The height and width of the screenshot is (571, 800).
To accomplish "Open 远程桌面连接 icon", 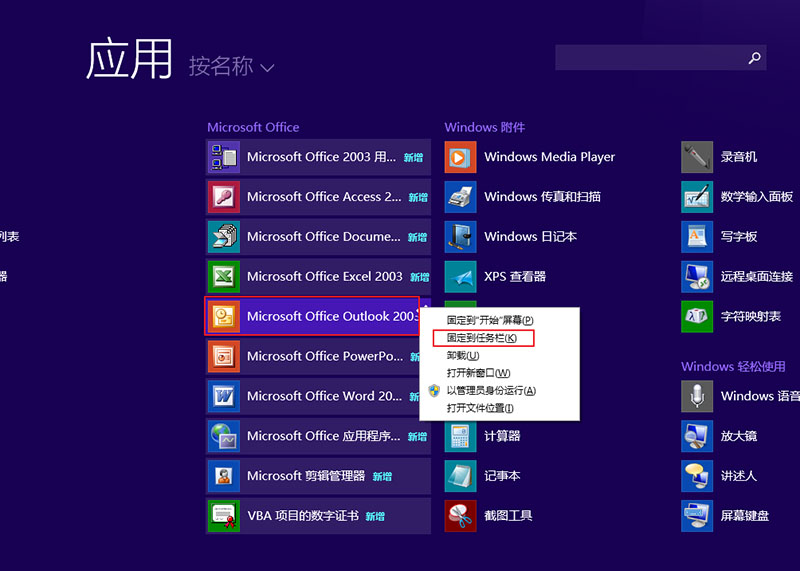I will 697,276.
